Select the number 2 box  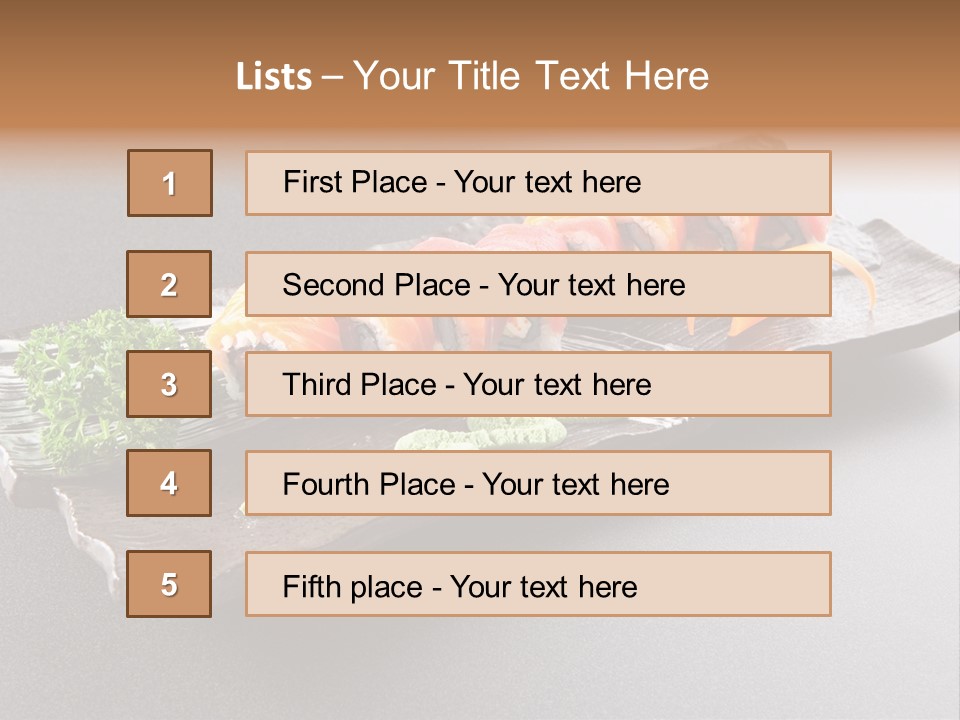click(x=169, y=284)
